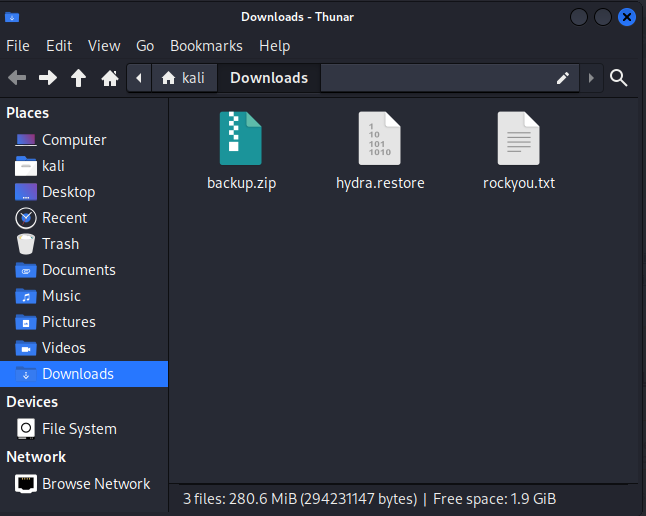Select the Computer label in Places
Screen dimensions: 646x516
coord(74,140)
